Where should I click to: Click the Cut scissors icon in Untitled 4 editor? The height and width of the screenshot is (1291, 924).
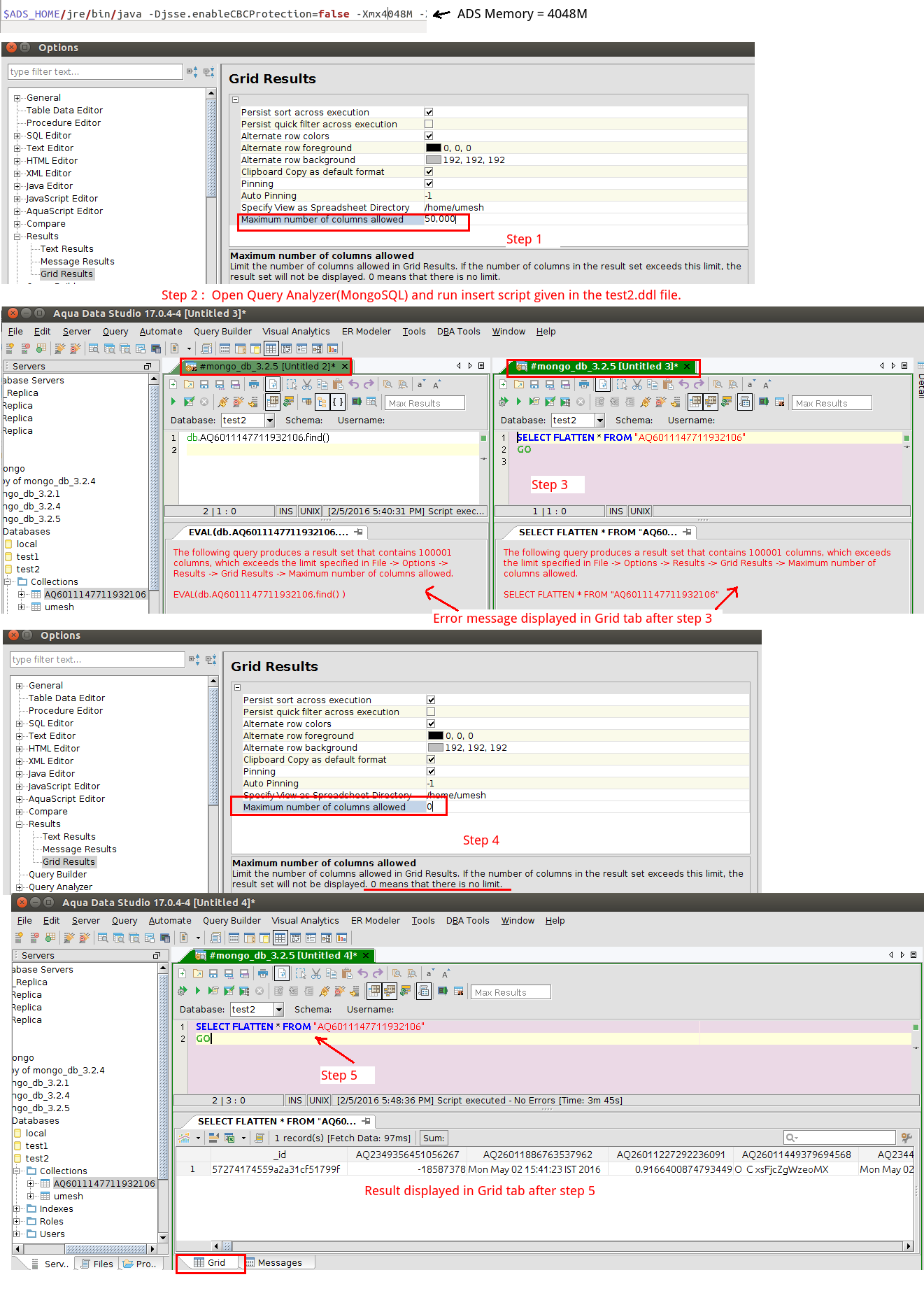[316, 973]
